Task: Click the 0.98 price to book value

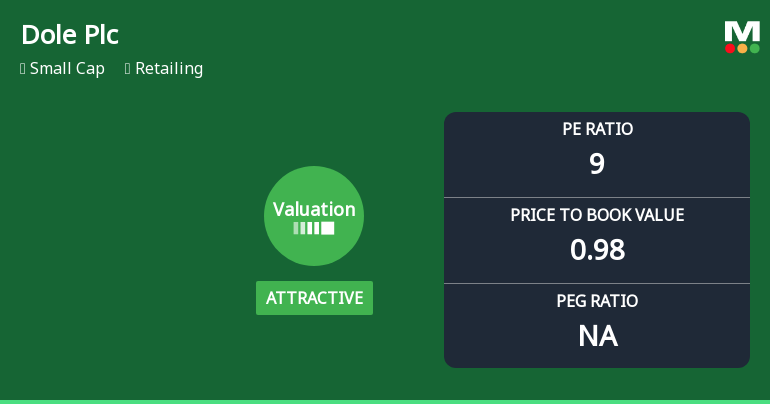Action: tap(597, 250)
